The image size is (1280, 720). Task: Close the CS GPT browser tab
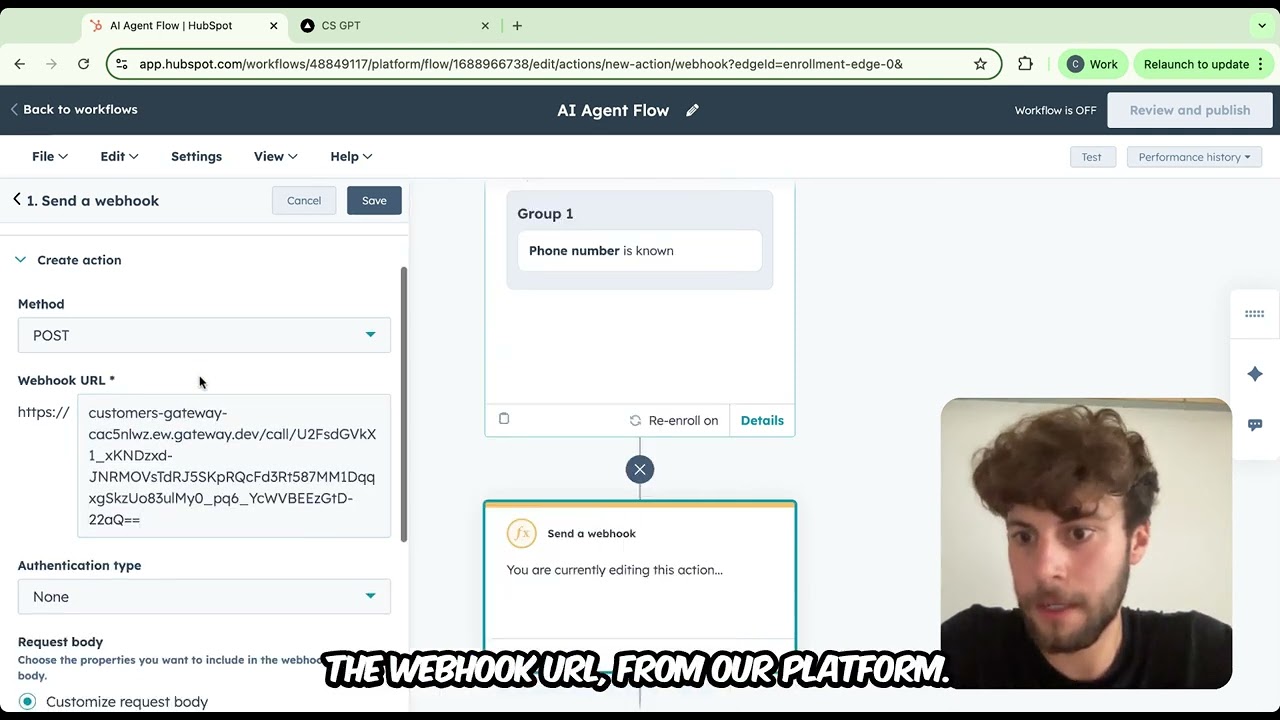tap(485, 26)
